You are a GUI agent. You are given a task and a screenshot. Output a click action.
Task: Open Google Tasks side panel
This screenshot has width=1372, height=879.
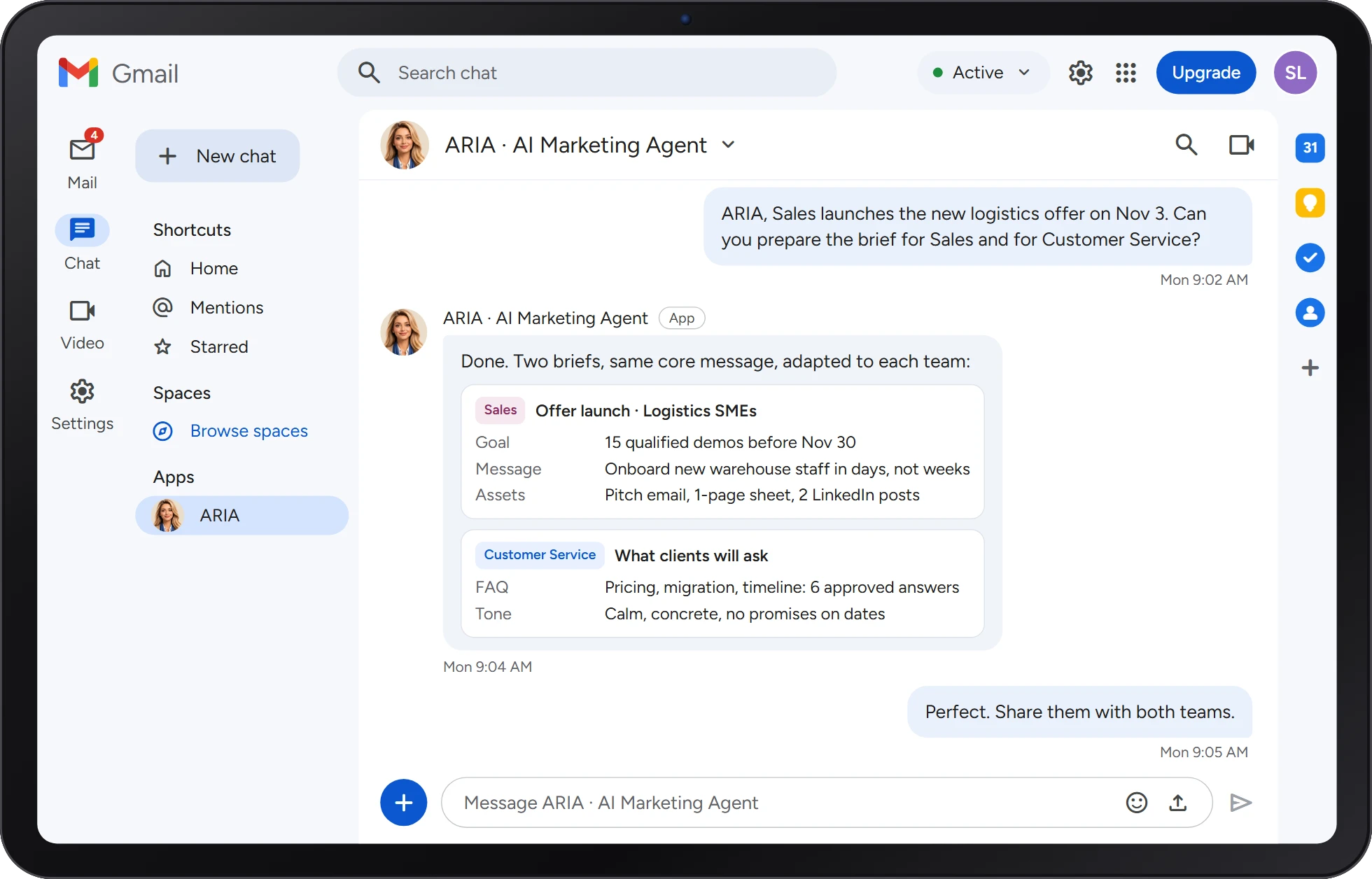coord(1310,258)
